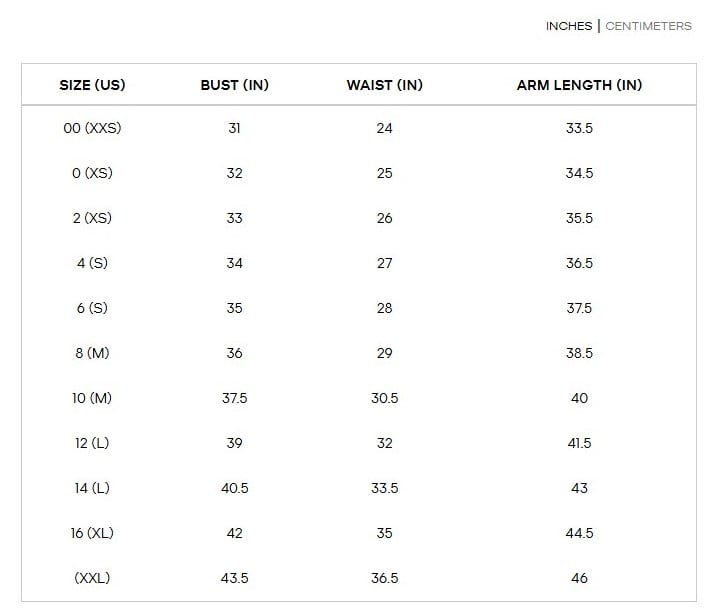
Task: Select the 4 (S) size row label
Action: click(x=92, y=263)
